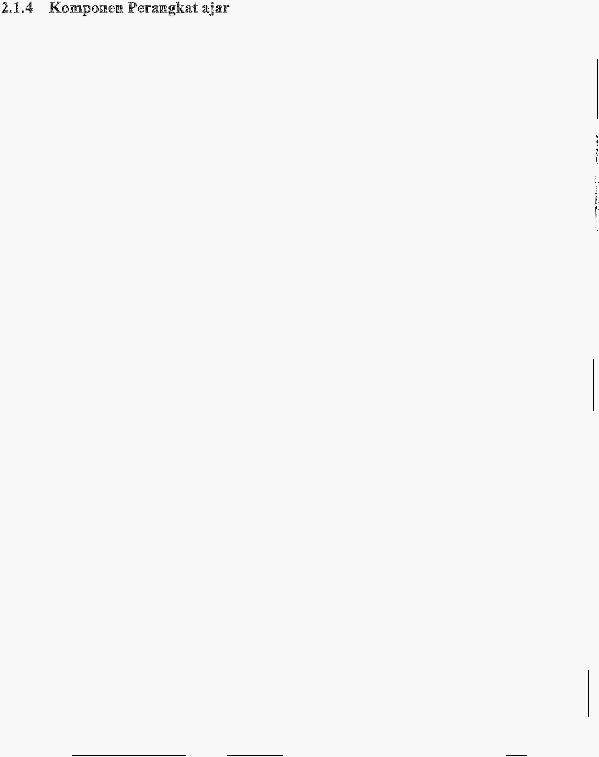Click the final r in ajar

click(x=225, y=9)
